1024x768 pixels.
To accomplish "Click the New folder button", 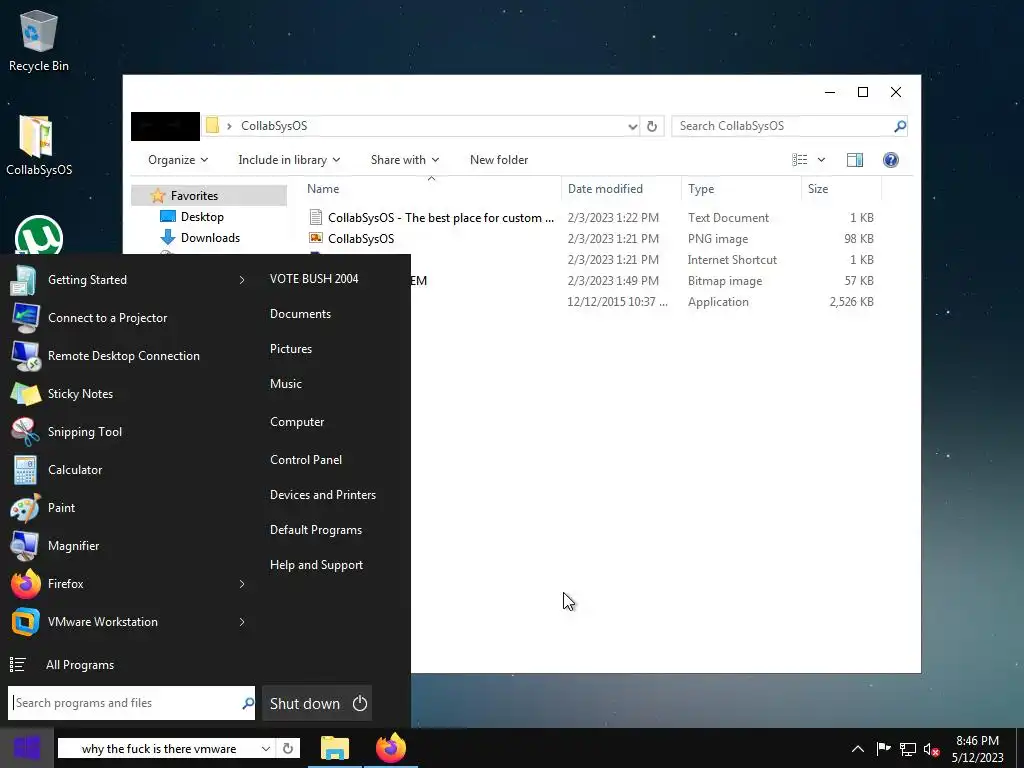I will (499, 160).
